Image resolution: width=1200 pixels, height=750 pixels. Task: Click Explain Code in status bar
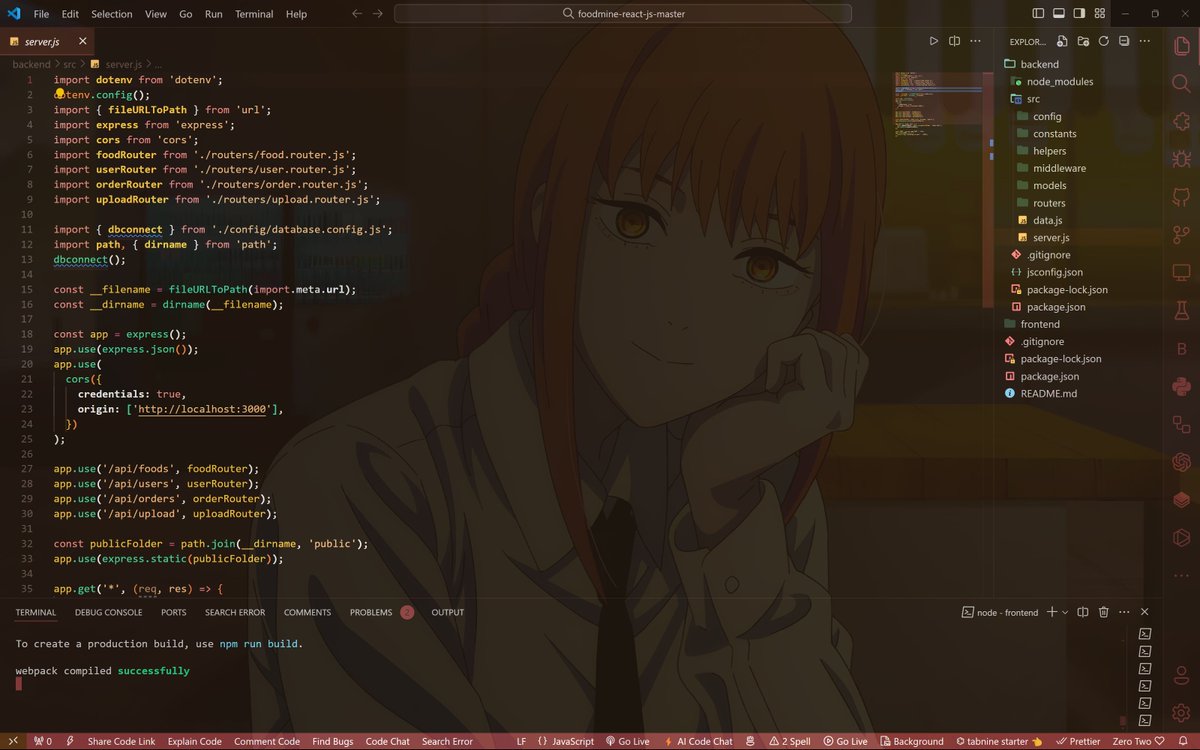click(195, 741)
